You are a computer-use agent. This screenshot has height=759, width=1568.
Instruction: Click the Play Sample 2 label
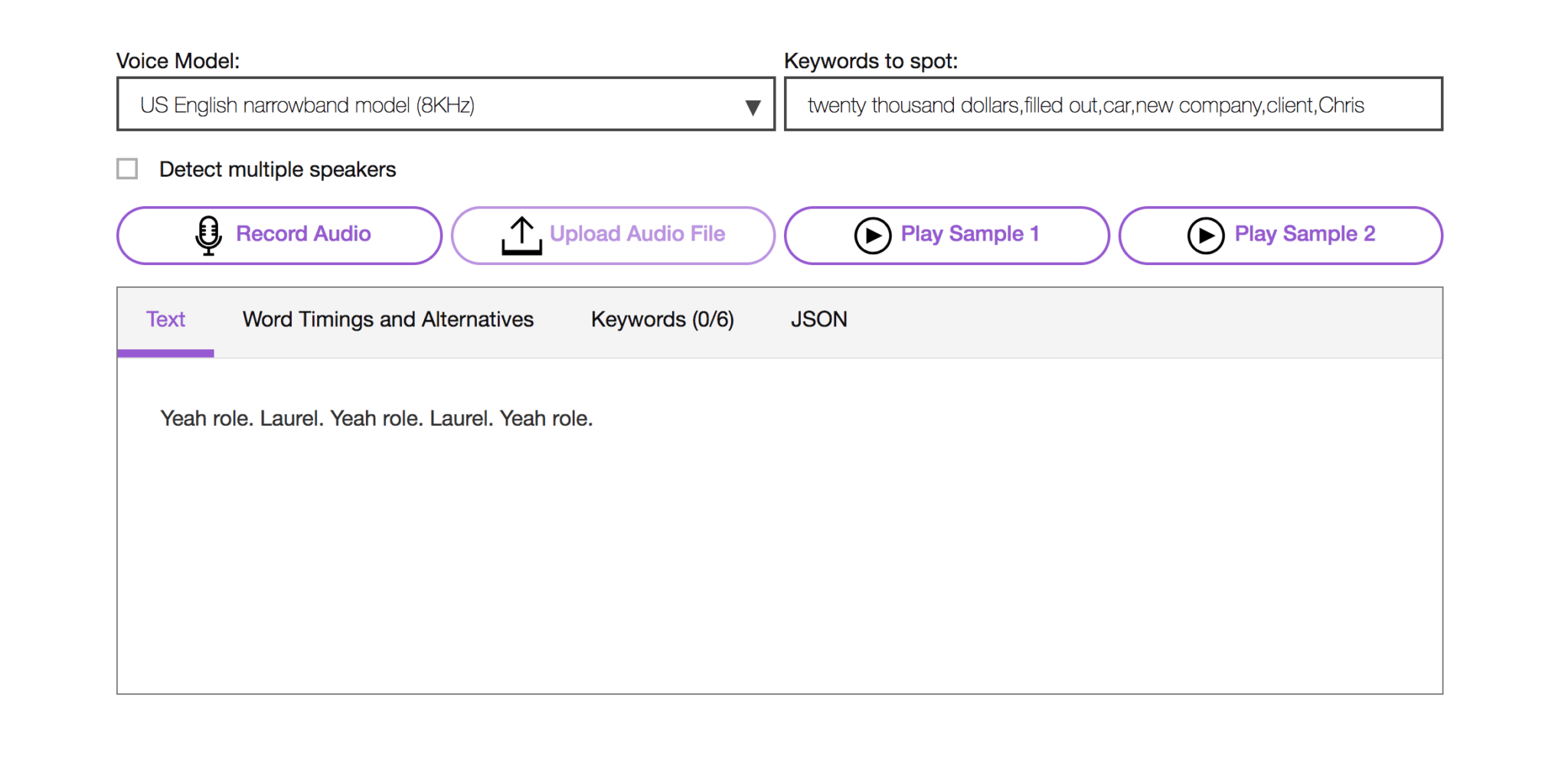[x=1304, y=234]
